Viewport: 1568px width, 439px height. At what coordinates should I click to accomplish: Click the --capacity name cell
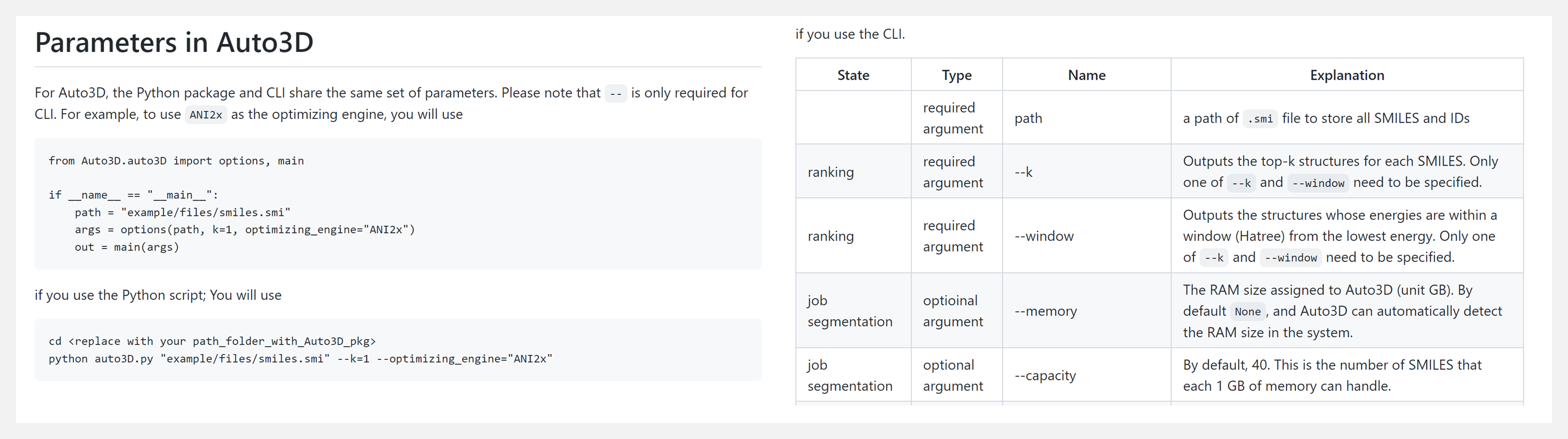point(1087,375)
